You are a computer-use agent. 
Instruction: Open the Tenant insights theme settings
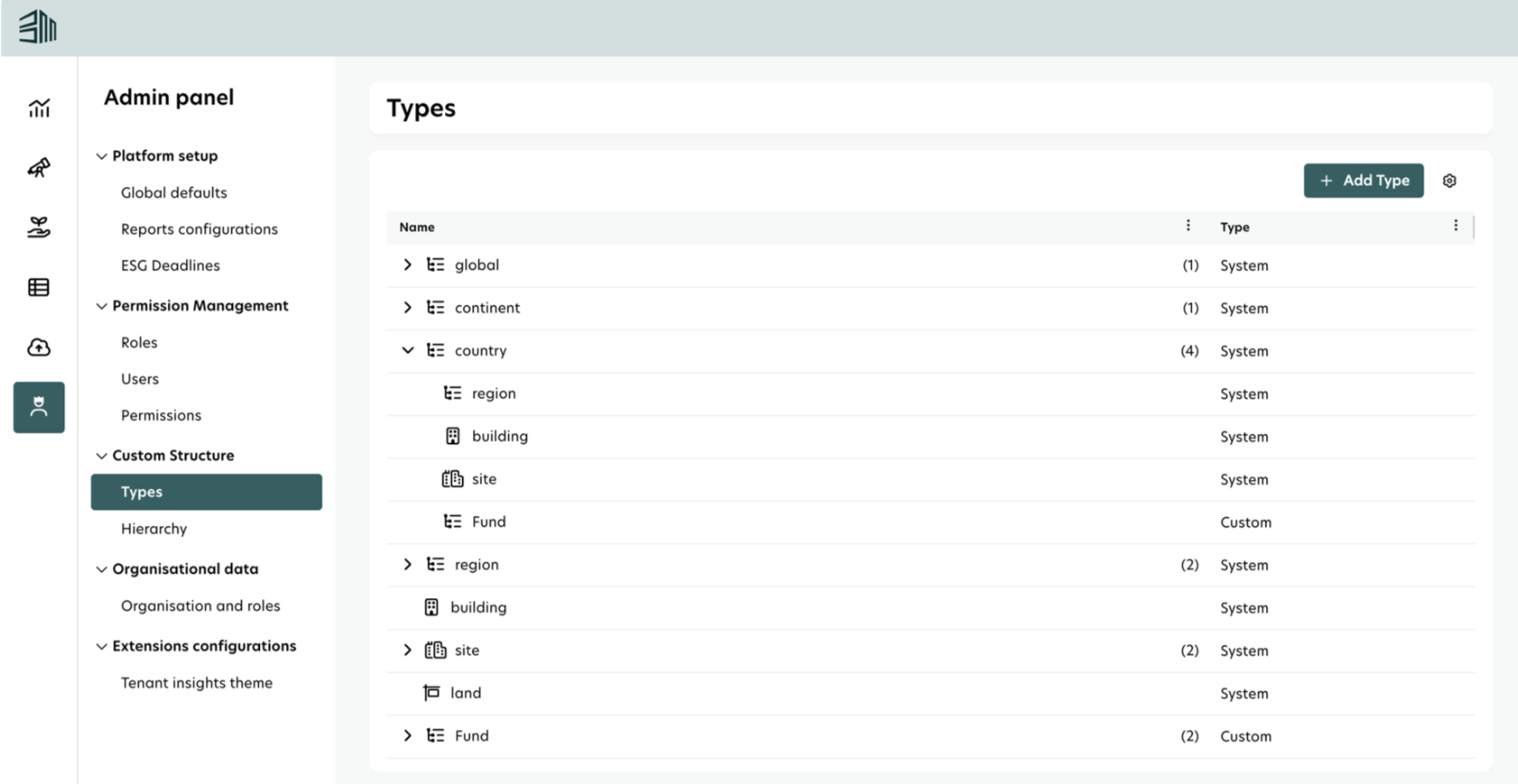(196, 682)
